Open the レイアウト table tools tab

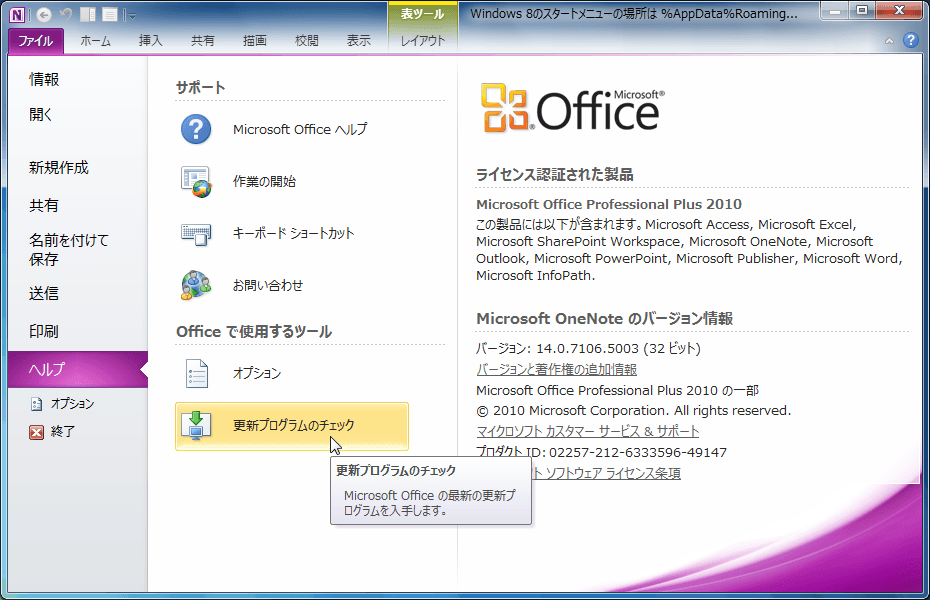423,41
